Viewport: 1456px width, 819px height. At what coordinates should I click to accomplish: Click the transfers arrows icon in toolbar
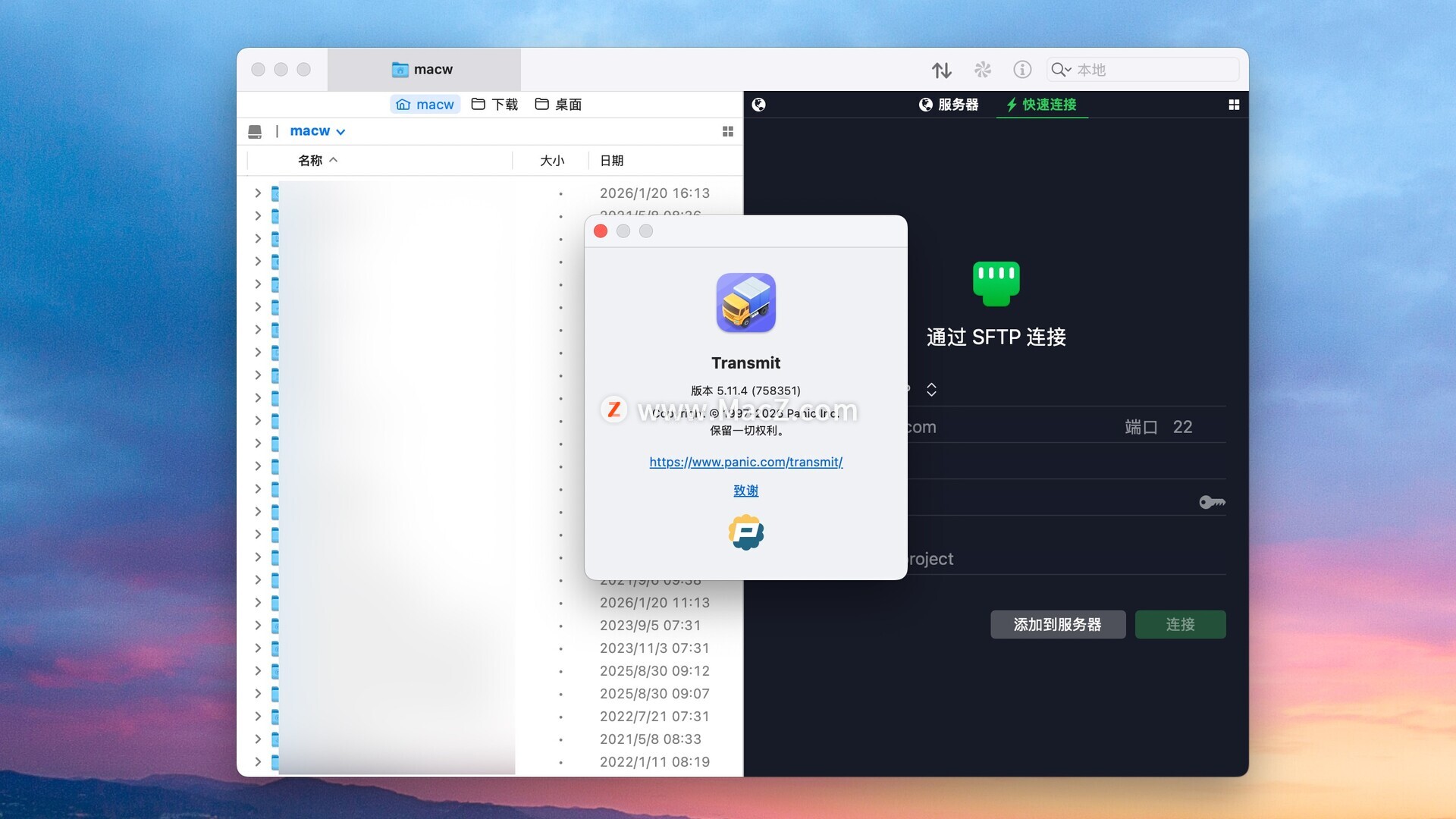tap(941, 70)
